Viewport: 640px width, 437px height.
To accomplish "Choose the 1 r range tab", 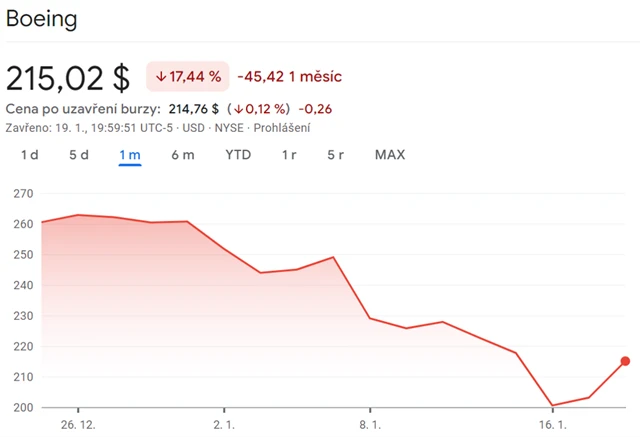I will (x=289, y=154).
